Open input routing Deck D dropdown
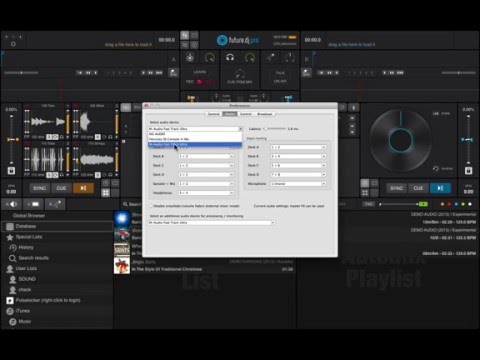480x360 pixels. pos(298,174)
